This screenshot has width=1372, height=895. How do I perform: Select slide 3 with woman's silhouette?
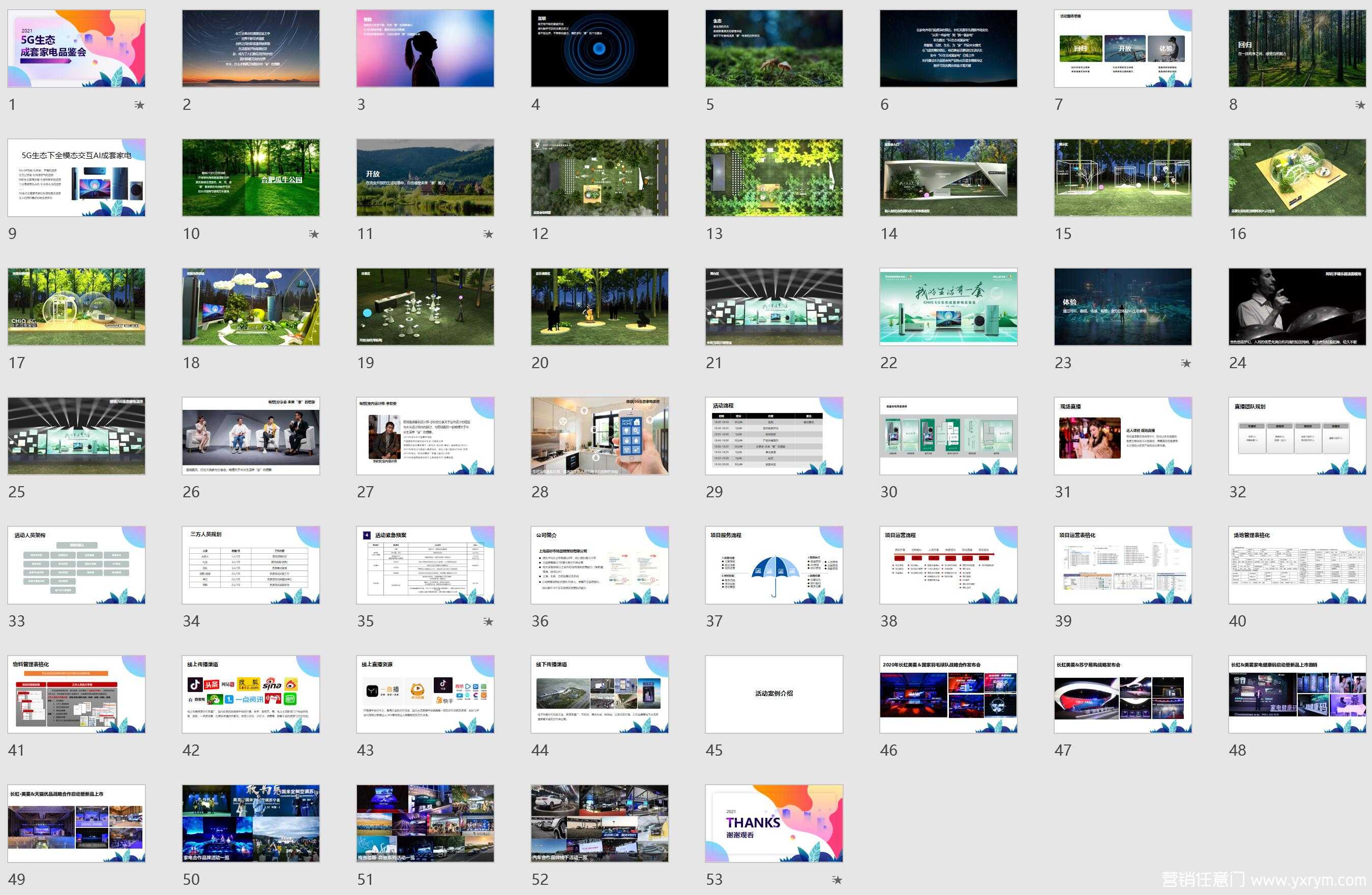(426, 48)
